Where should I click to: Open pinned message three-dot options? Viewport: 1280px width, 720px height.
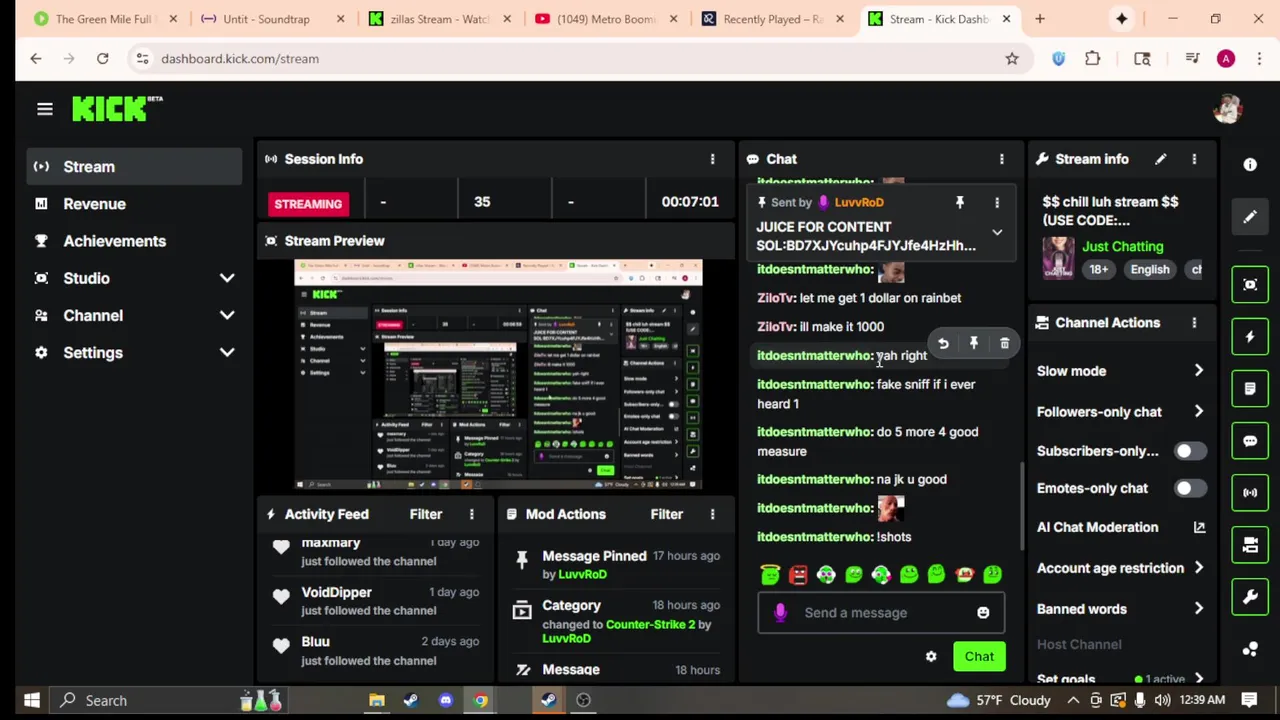tap(996, 202)
